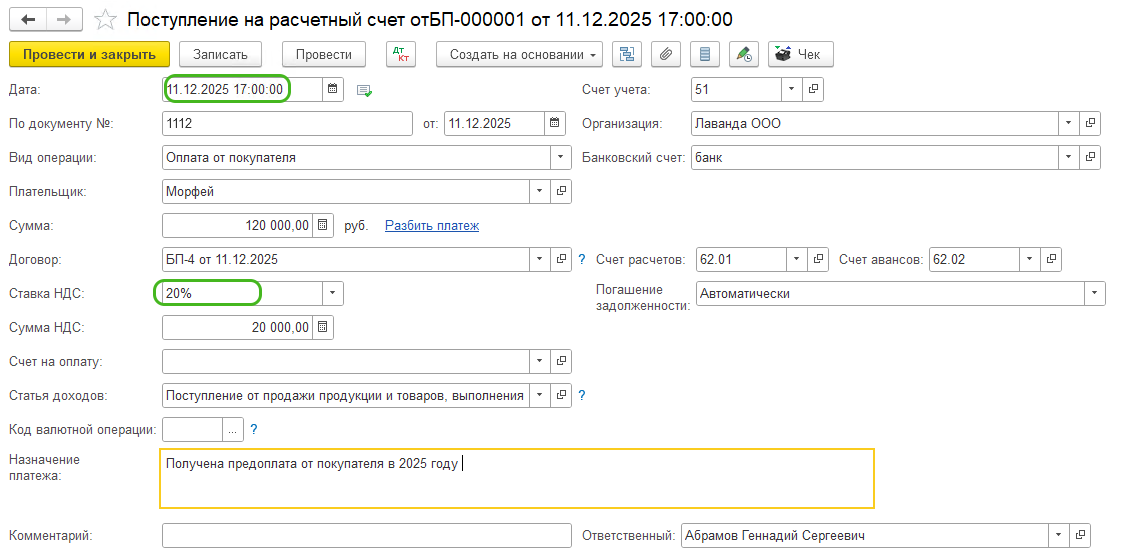Open the signature/edit icon next to Чек

(x=743, y=54)
